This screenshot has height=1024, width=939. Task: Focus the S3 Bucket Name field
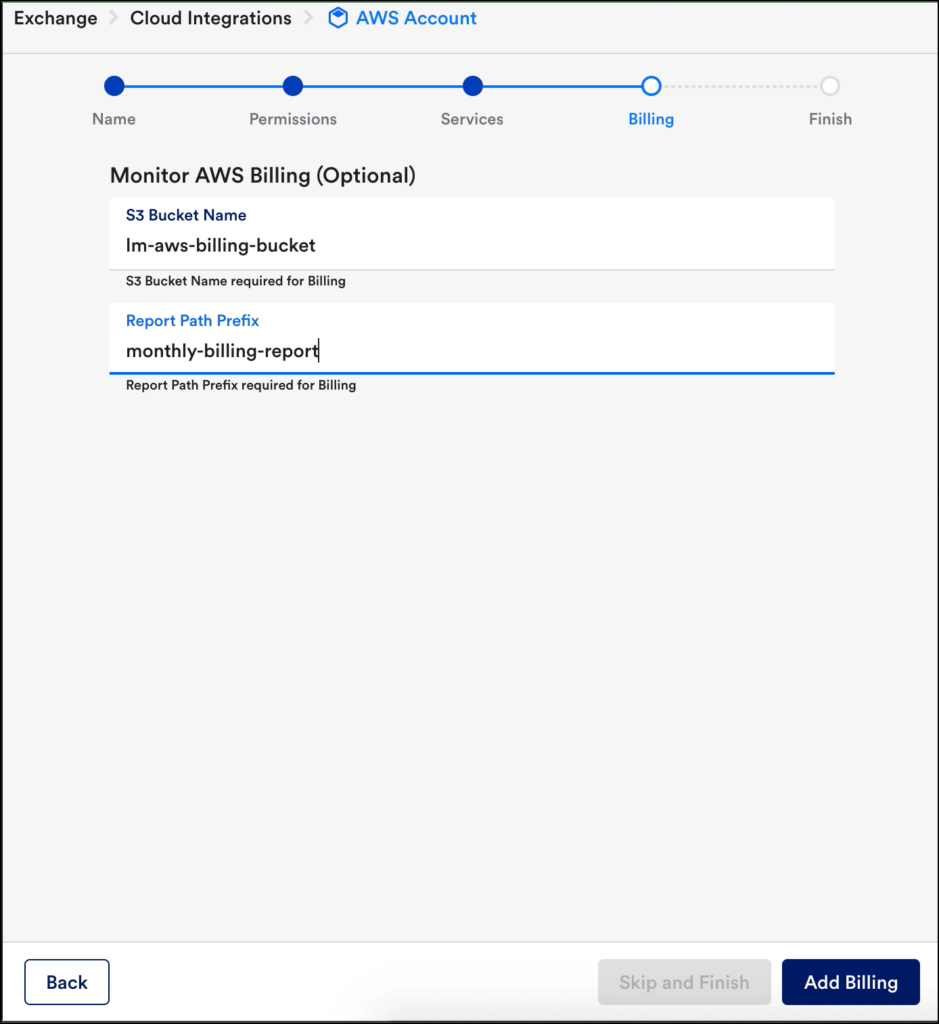[x=472, y=234]
